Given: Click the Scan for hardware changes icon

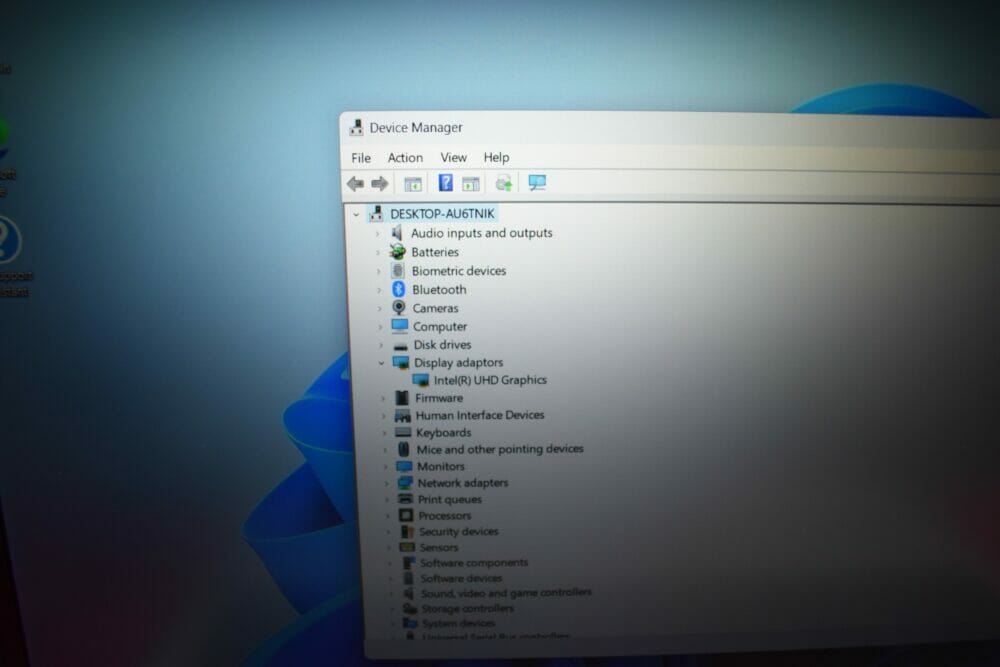Looking at the screenshot, I should coord(537,183).
